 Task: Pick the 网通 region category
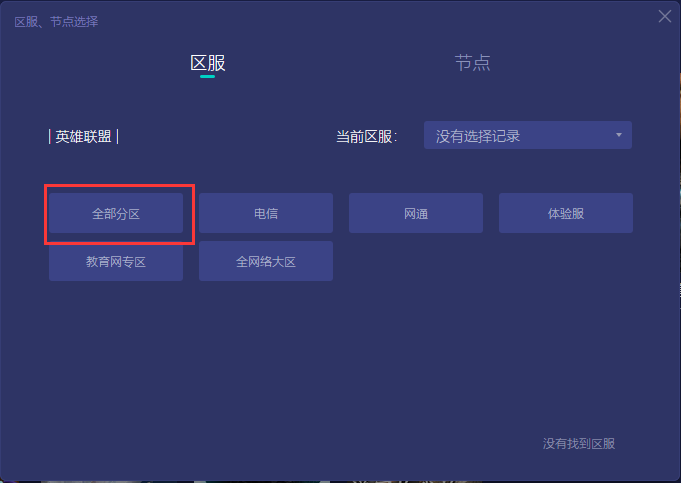coord(416,213)
